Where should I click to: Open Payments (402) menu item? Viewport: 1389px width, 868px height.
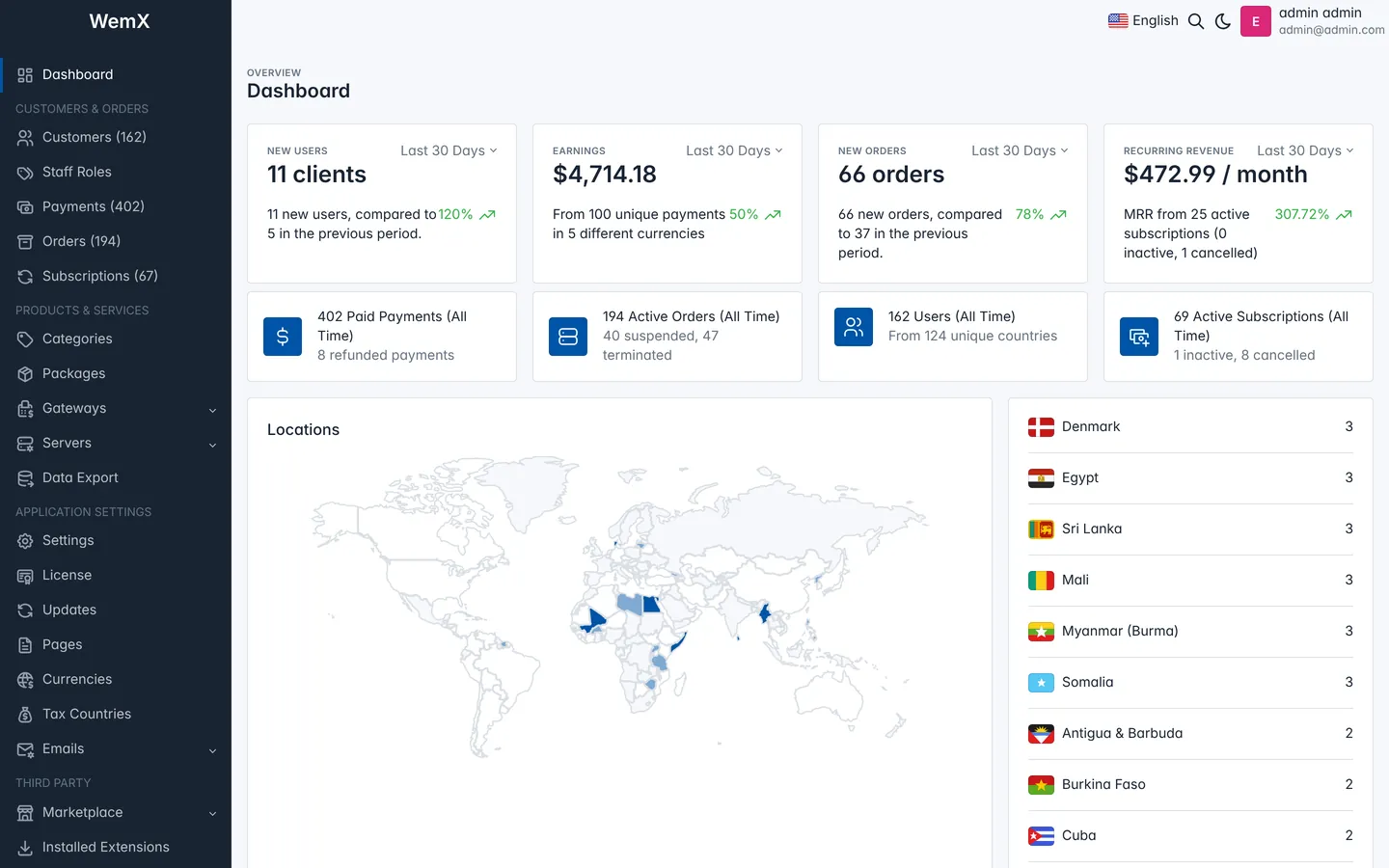(x=116, y=207)
